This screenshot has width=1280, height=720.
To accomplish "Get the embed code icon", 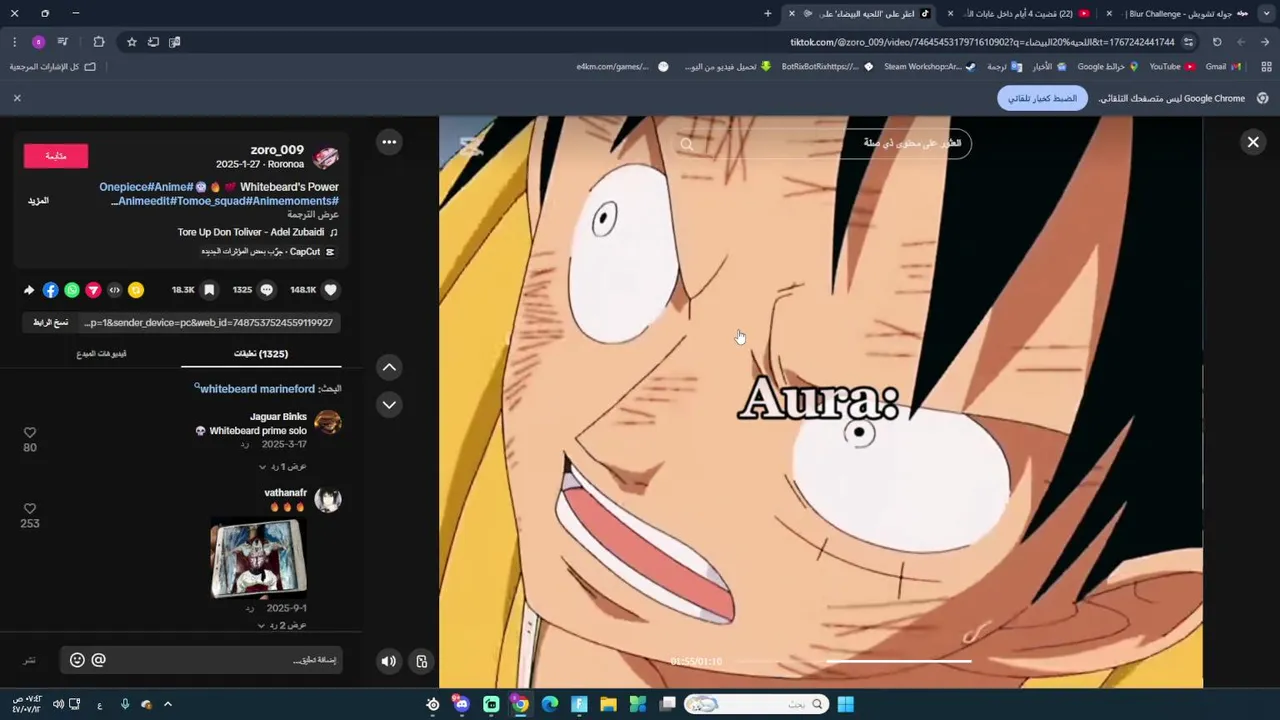I will [x=115, y=290].
